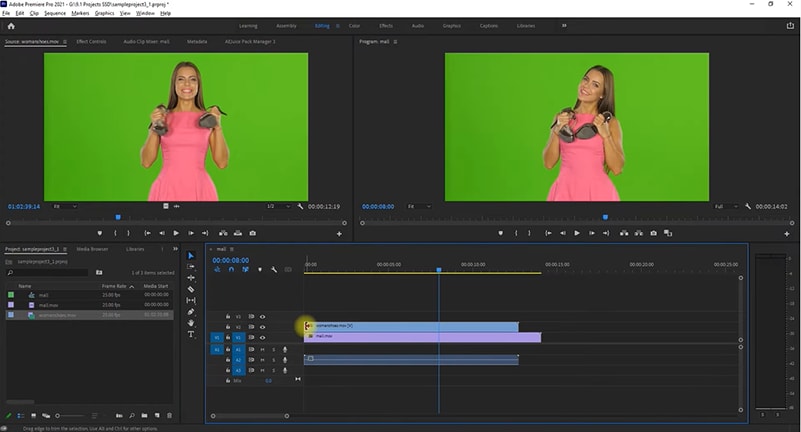
Task: Click the New Bin folder icon in Project panel
Action: [145, 415]
